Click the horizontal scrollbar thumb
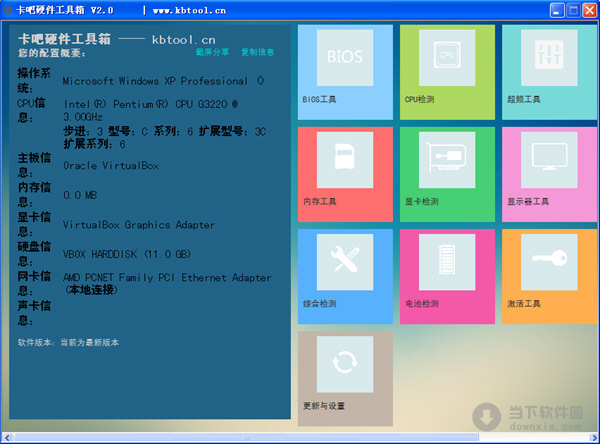Image resolution: width=600 pixels, height=444 pixels. [246, 437]
